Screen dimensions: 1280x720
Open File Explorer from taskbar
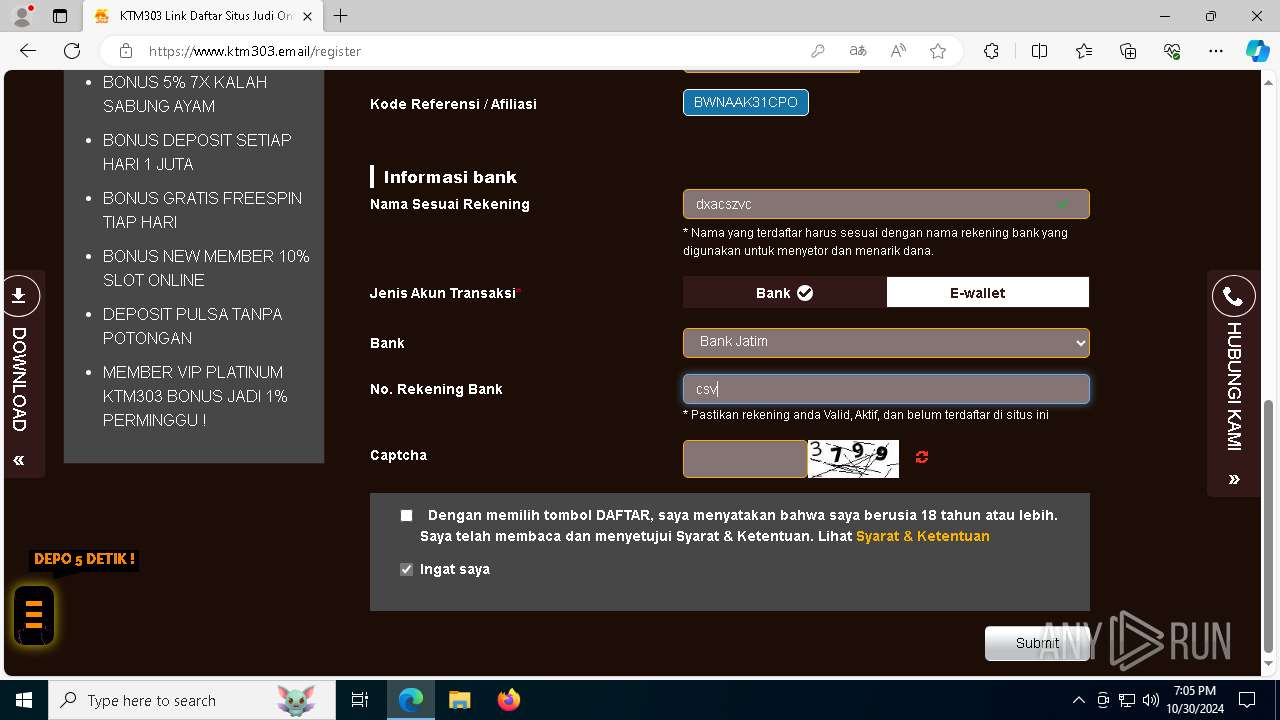(x=459, y=700)
